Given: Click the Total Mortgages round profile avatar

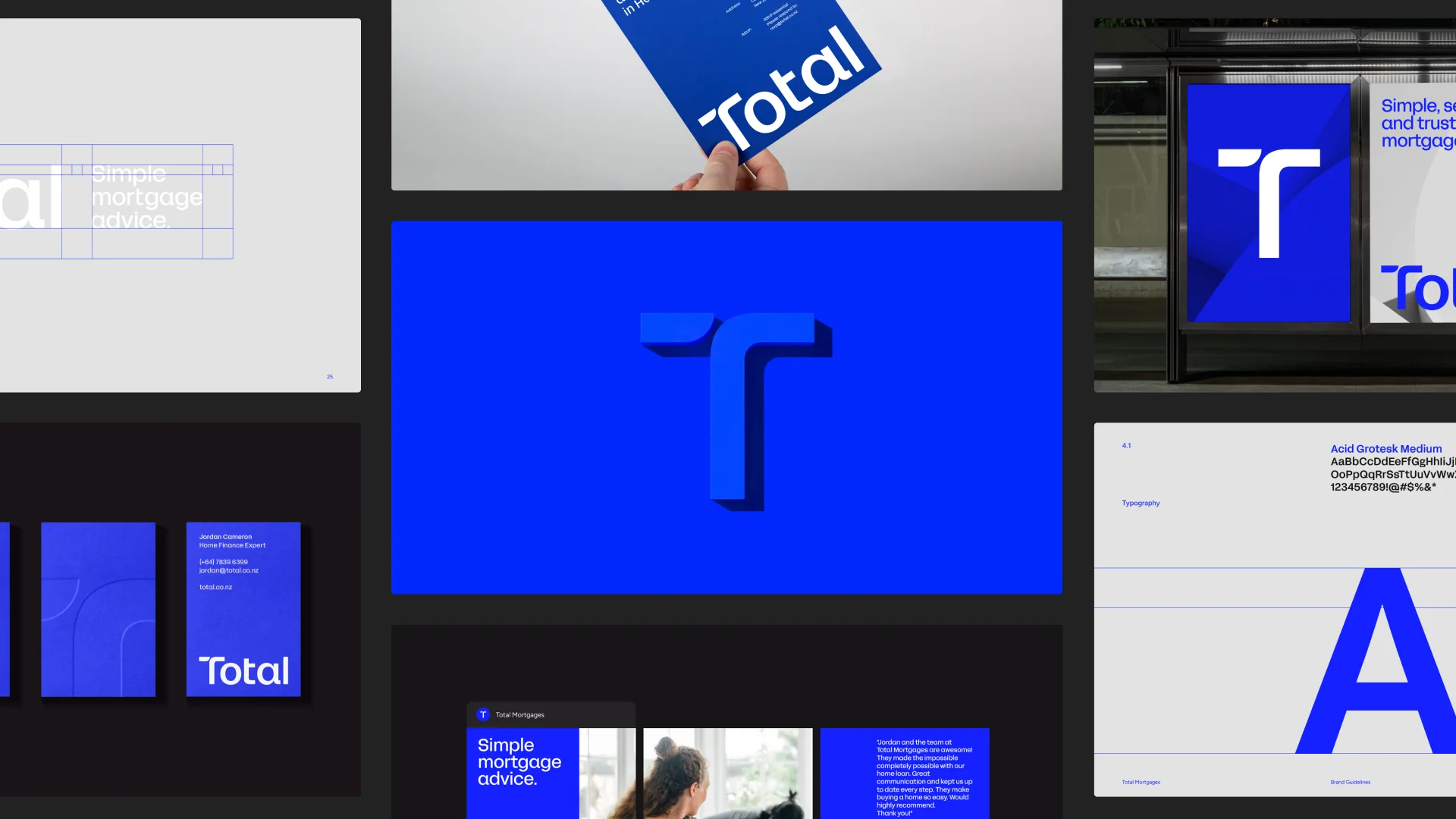Looking at the screenshot, I should click(483, 714).
